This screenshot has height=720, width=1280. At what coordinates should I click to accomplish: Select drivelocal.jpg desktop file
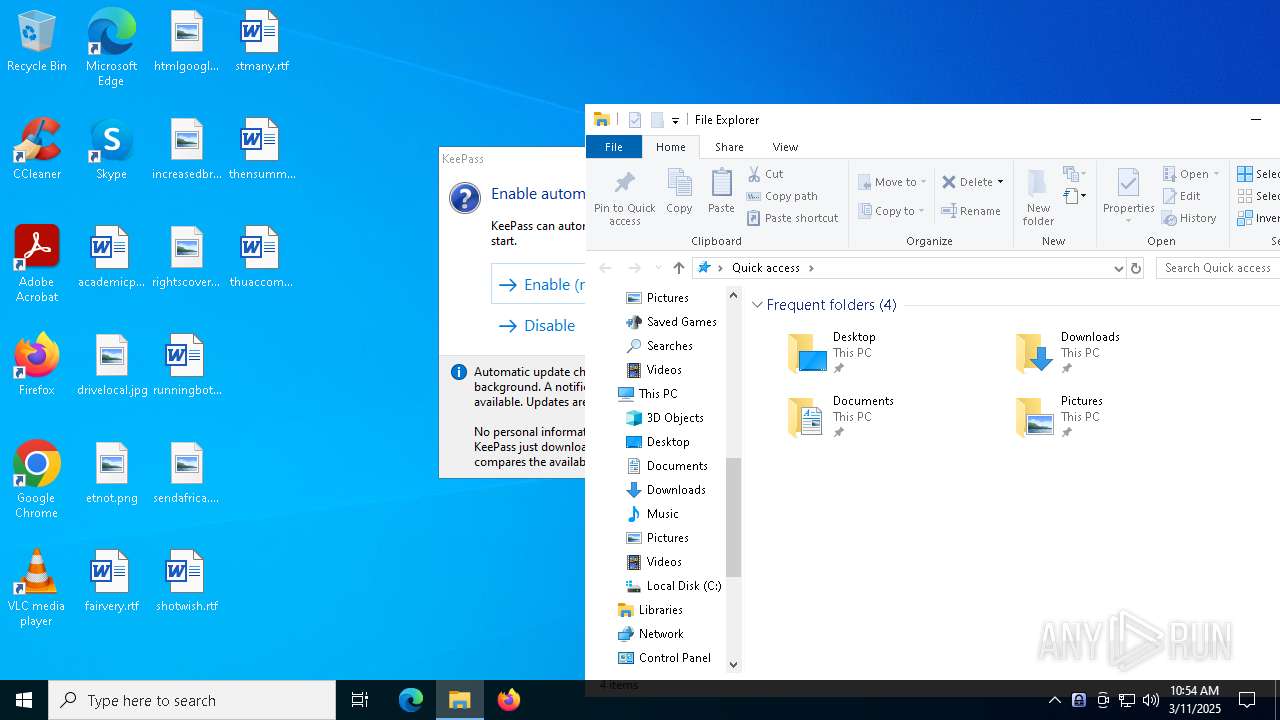pyautogui.click(x=112, y=366)
